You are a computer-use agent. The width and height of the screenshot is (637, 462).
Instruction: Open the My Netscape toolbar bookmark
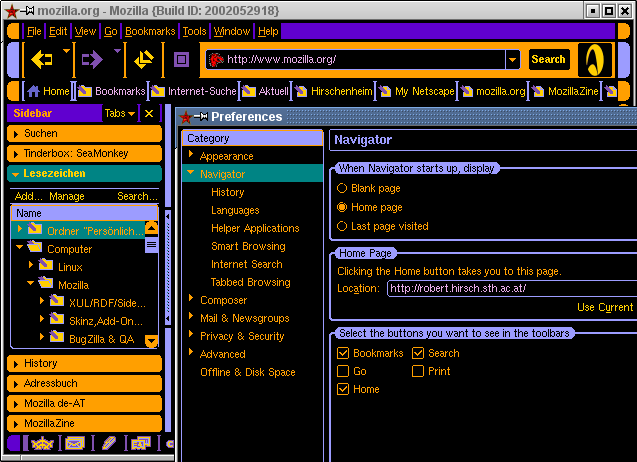pyautogui.click(x=416, y=91)
